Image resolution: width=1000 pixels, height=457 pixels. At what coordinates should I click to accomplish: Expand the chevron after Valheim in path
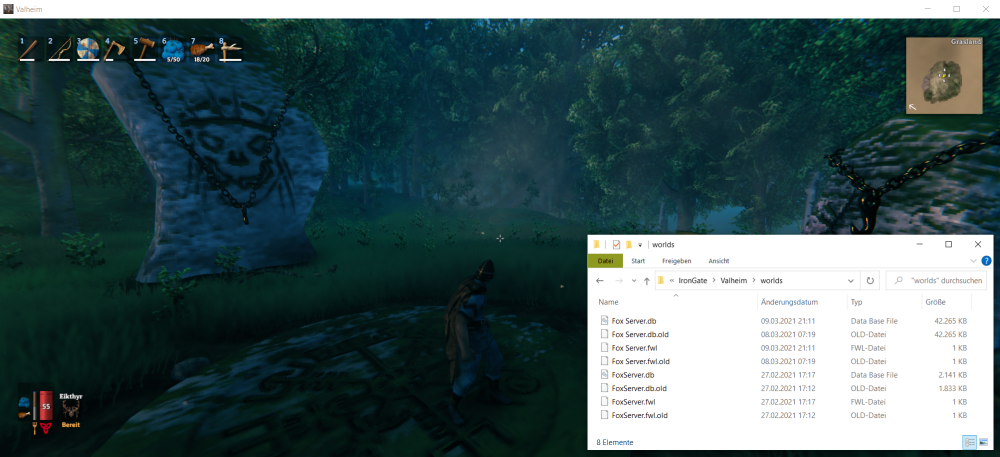(x=755, y=280)
